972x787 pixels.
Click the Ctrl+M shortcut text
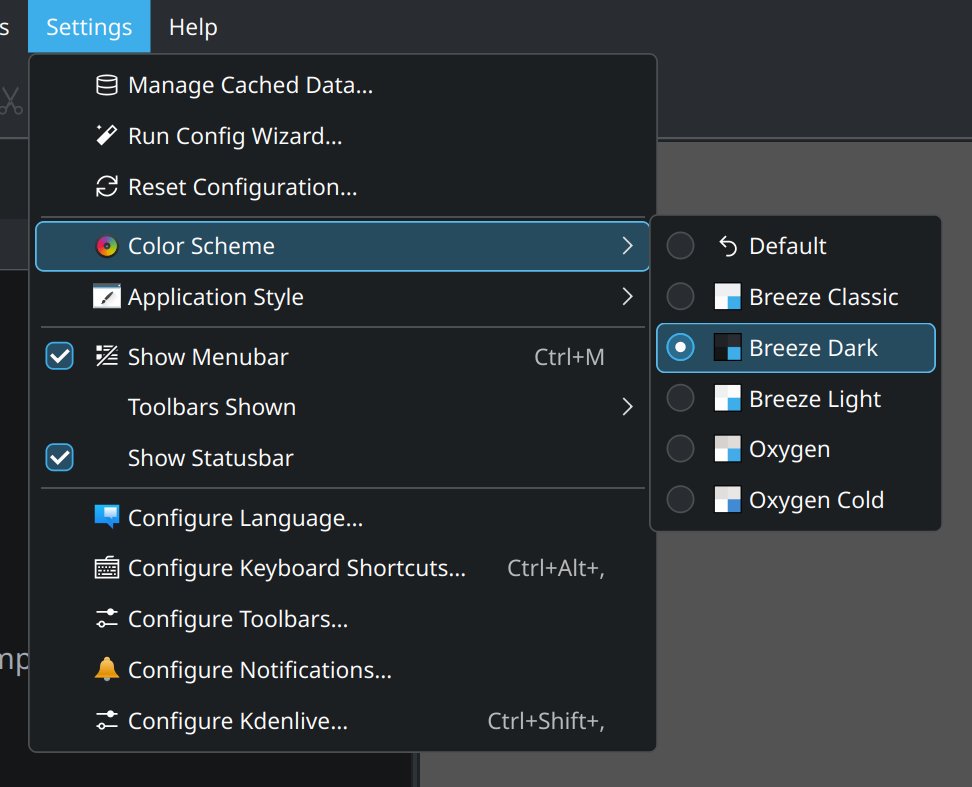click(569, 357)
